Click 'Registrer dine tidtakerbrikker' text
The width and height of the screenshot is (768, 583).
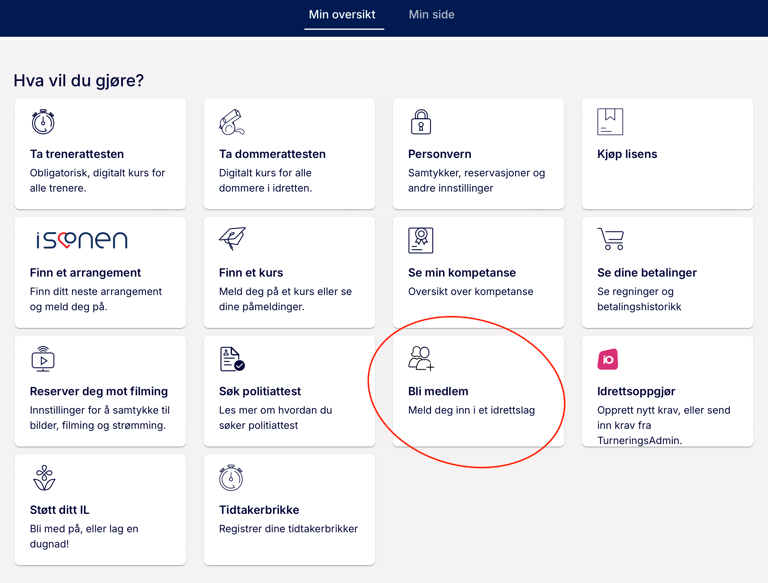tap(288, 529)
